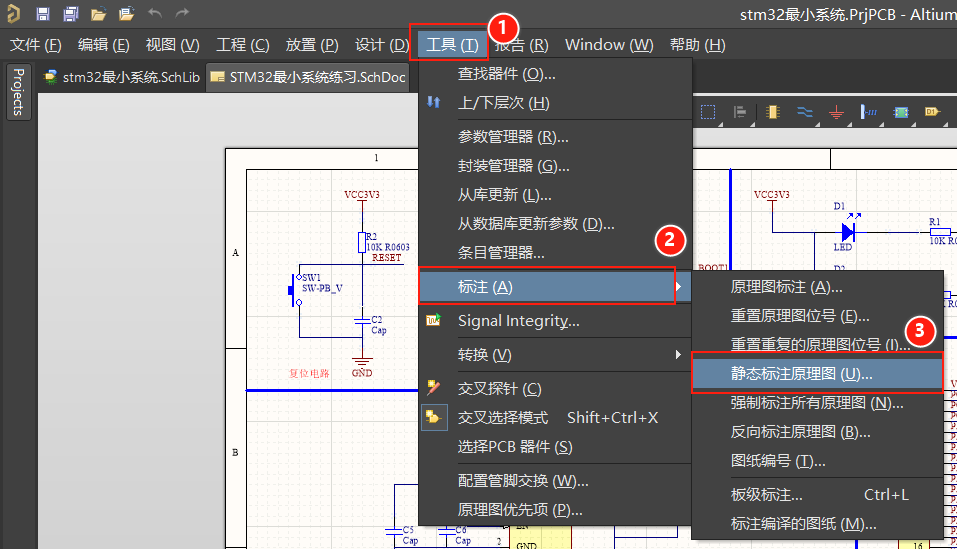Expand the 转换 (V) submenu
The image size is (957, 549).
point(555,354)
